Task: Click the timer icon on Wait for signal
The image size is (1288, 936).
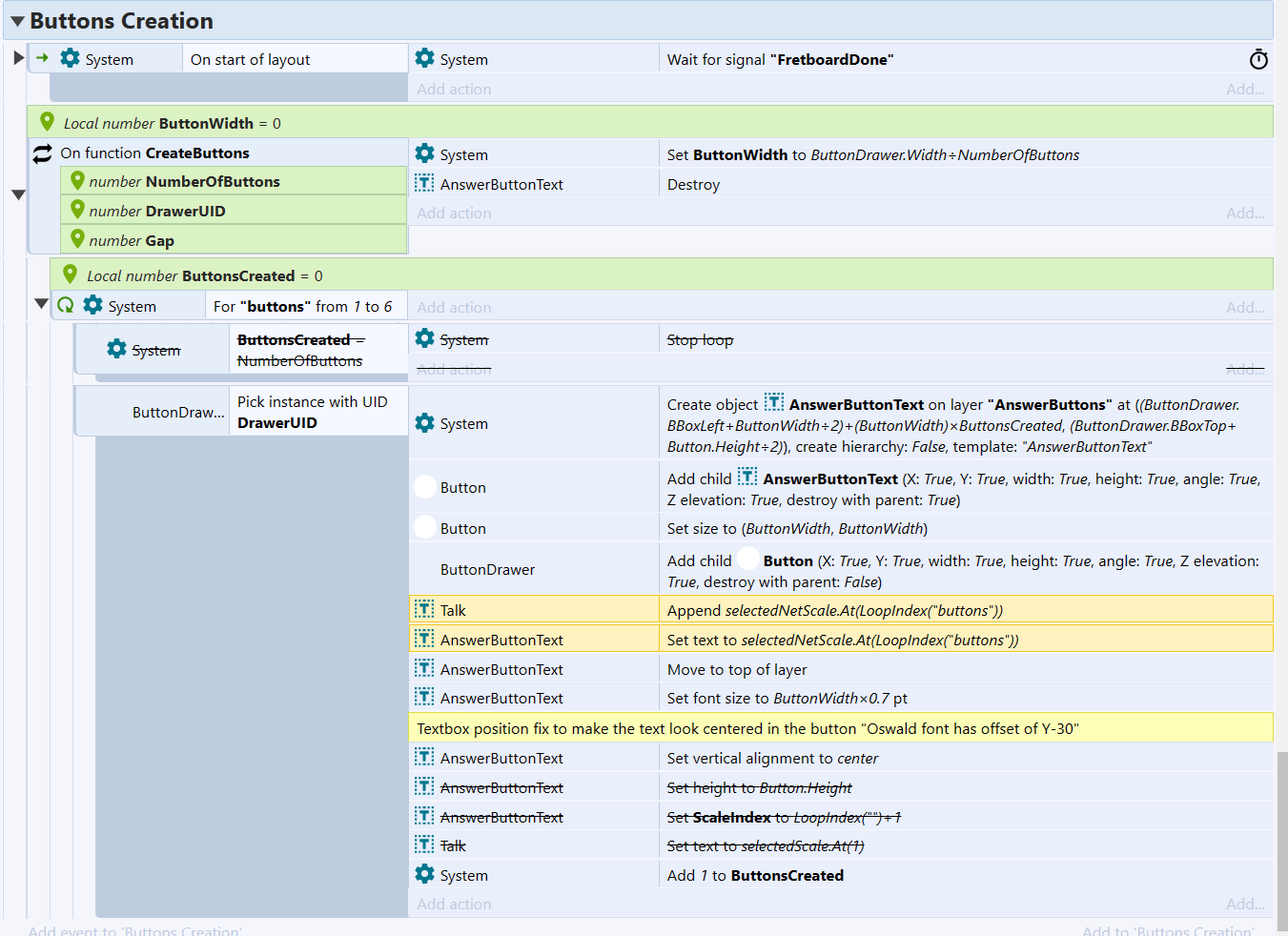Action: 1258,59
